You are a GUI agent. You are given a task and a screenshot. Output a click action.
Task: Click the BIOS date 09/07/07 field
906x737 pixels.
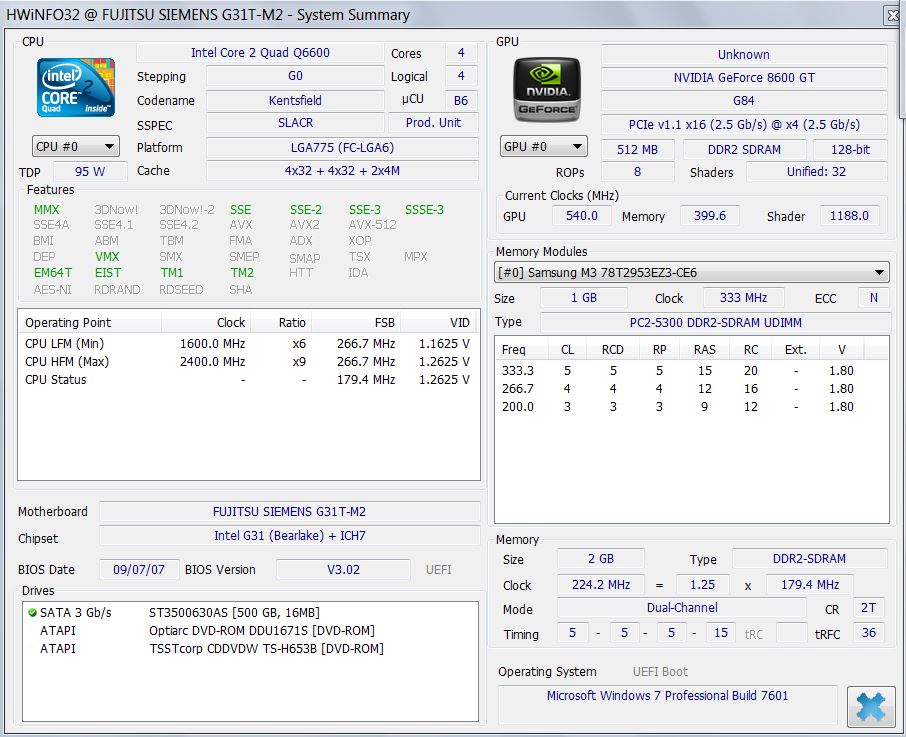(x=139, y=570)
